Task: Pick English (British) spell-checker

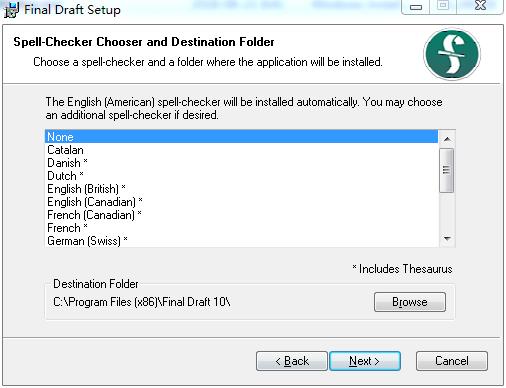Action: point(241,189)
